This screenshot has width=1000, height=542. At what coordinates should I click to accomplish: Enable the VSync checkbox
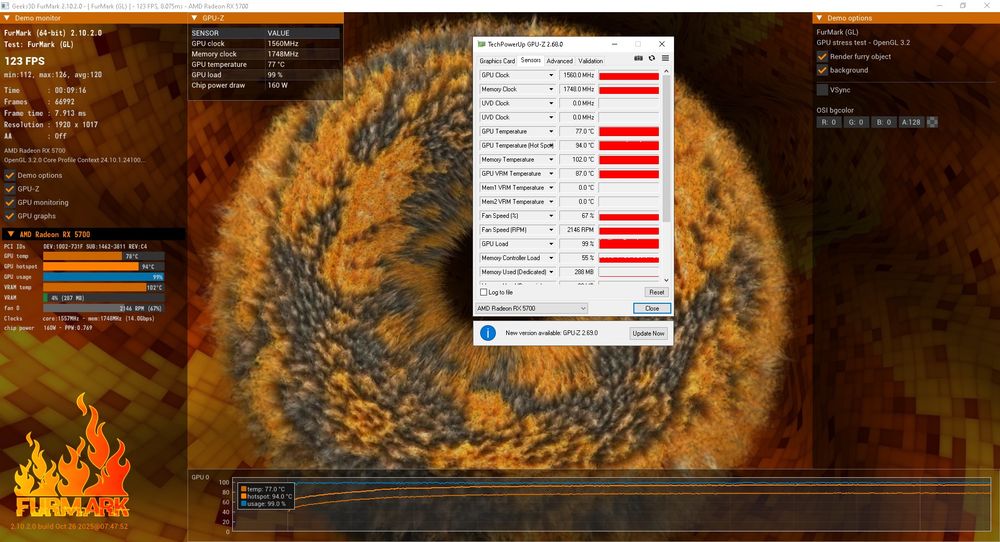pyautogui.click(x=822, y=90)
